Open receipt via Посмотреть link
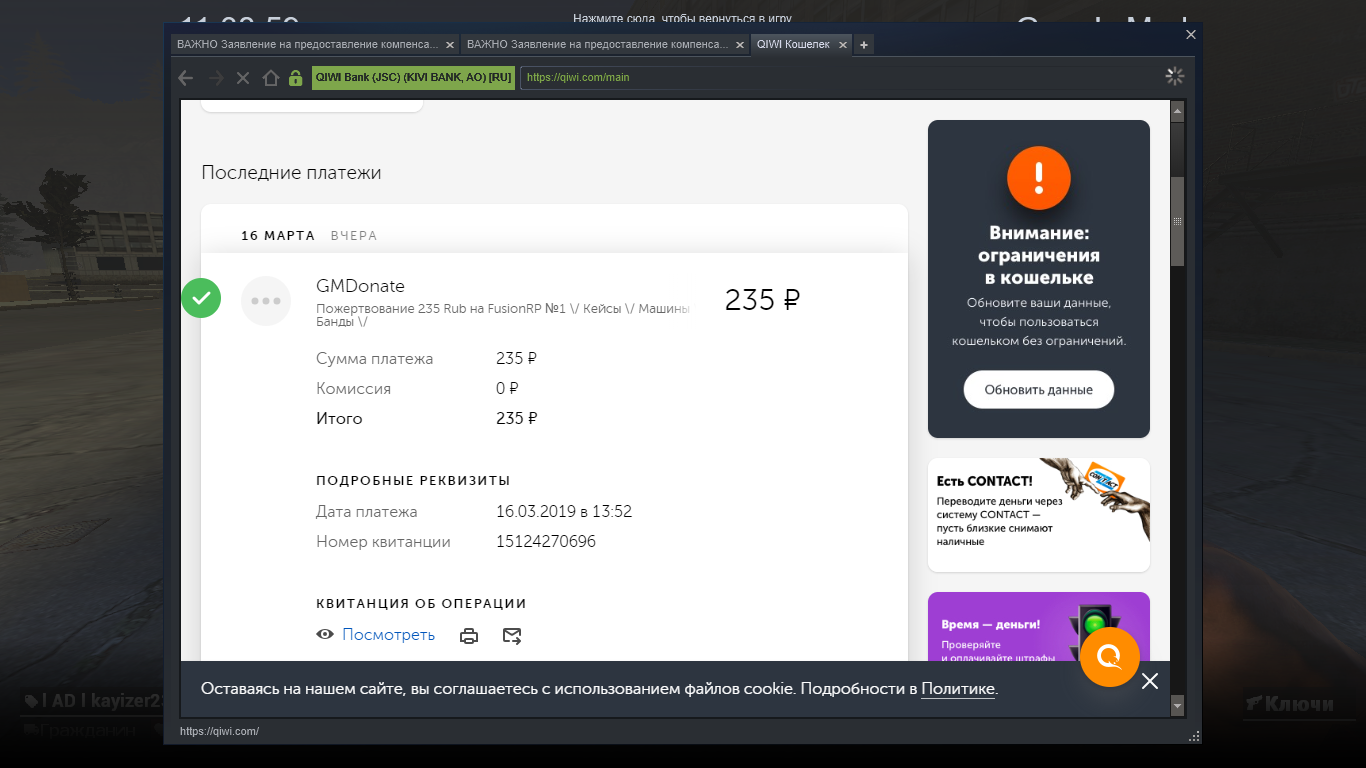The image size is (1366, 768). (x=388, y=635)
